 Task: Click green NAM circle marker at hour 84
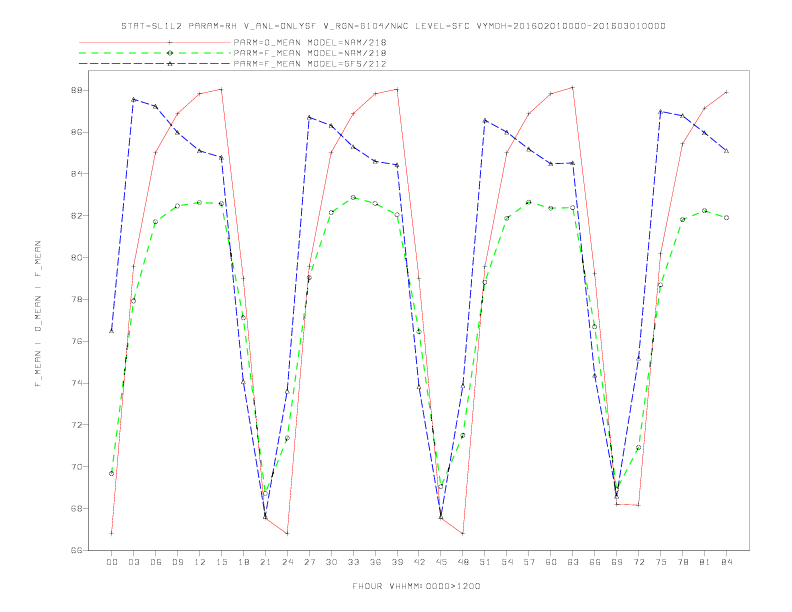click(727, 218)
